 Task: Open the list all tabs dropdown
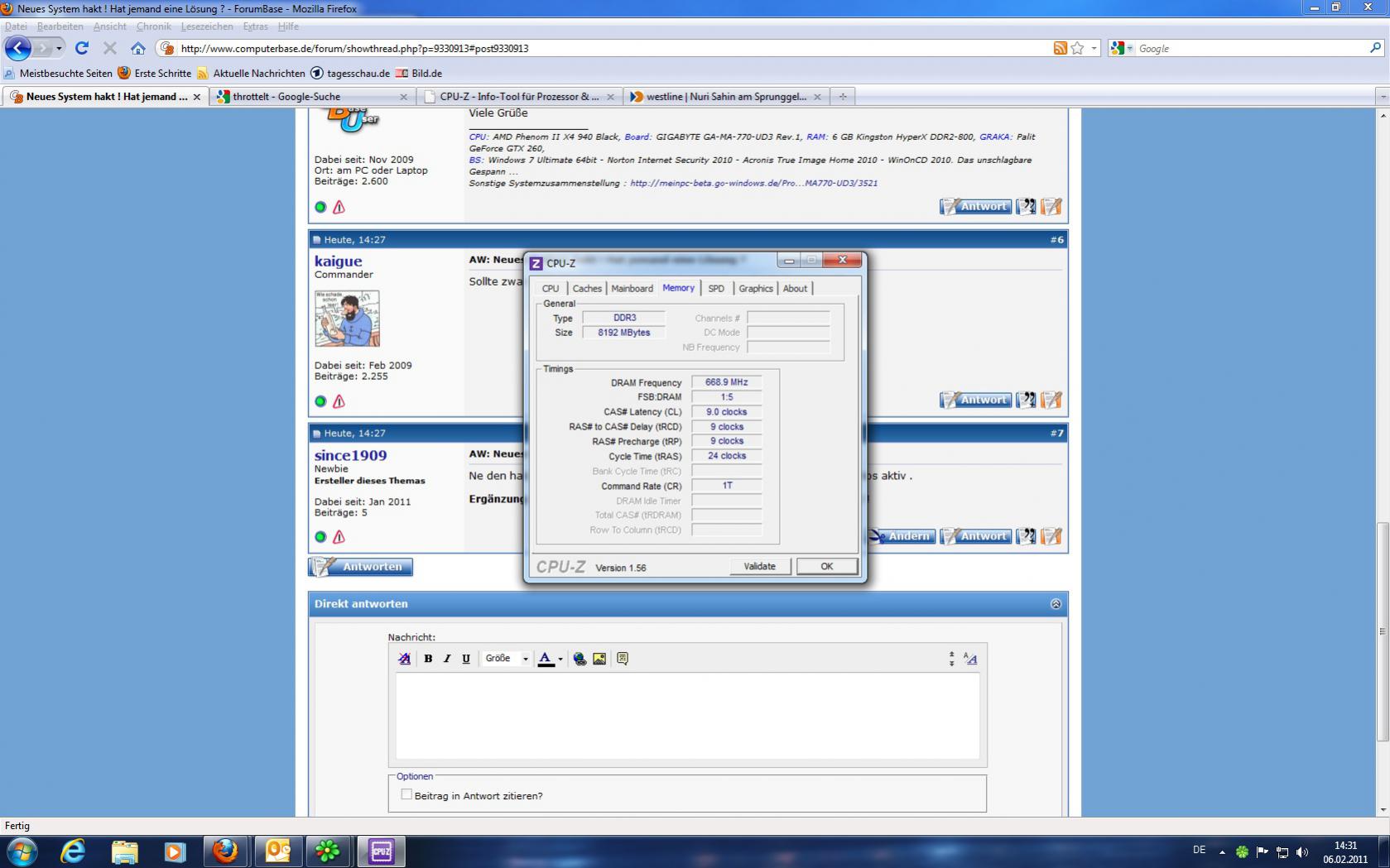pos(1382,97)
